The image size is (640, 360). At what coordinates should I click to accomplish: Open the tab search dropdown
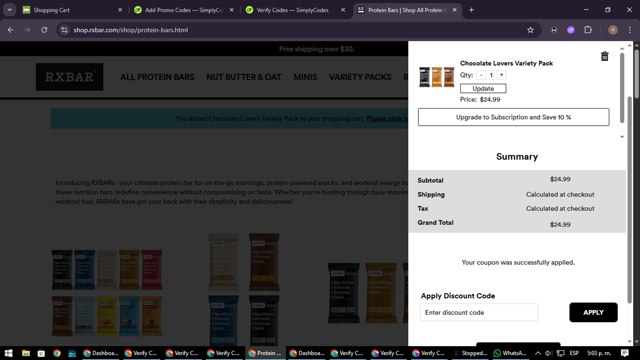pos(9,10)
